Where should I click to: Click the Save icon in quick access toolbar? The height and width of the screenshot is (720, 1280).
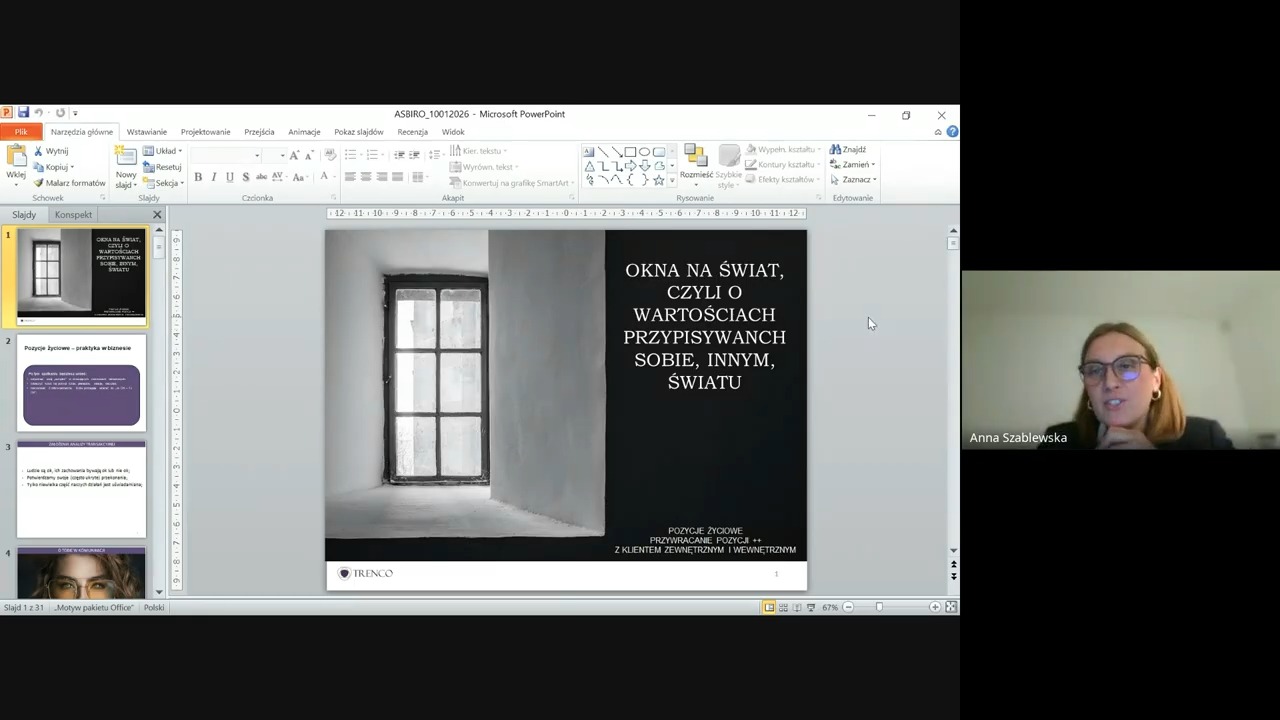(x=23, y=113)
